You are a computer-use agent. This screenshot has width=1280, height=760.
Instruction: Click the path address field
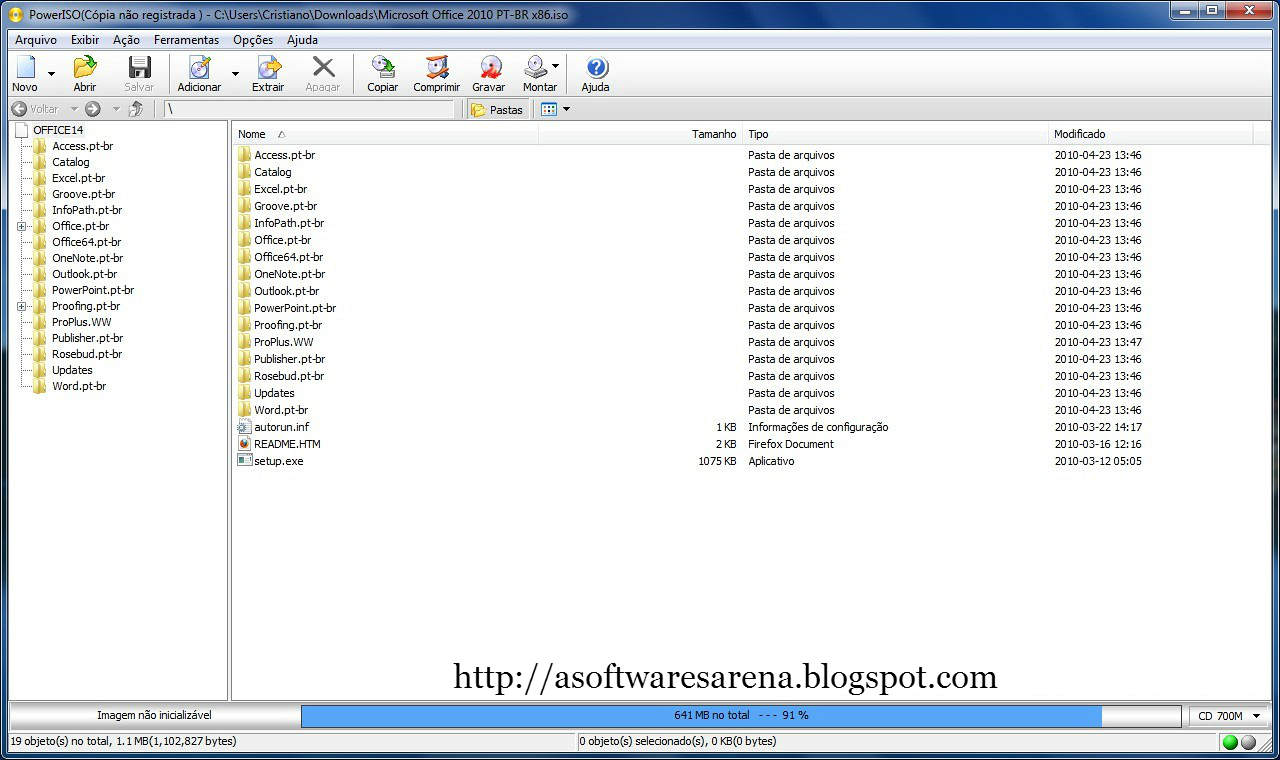309,109
